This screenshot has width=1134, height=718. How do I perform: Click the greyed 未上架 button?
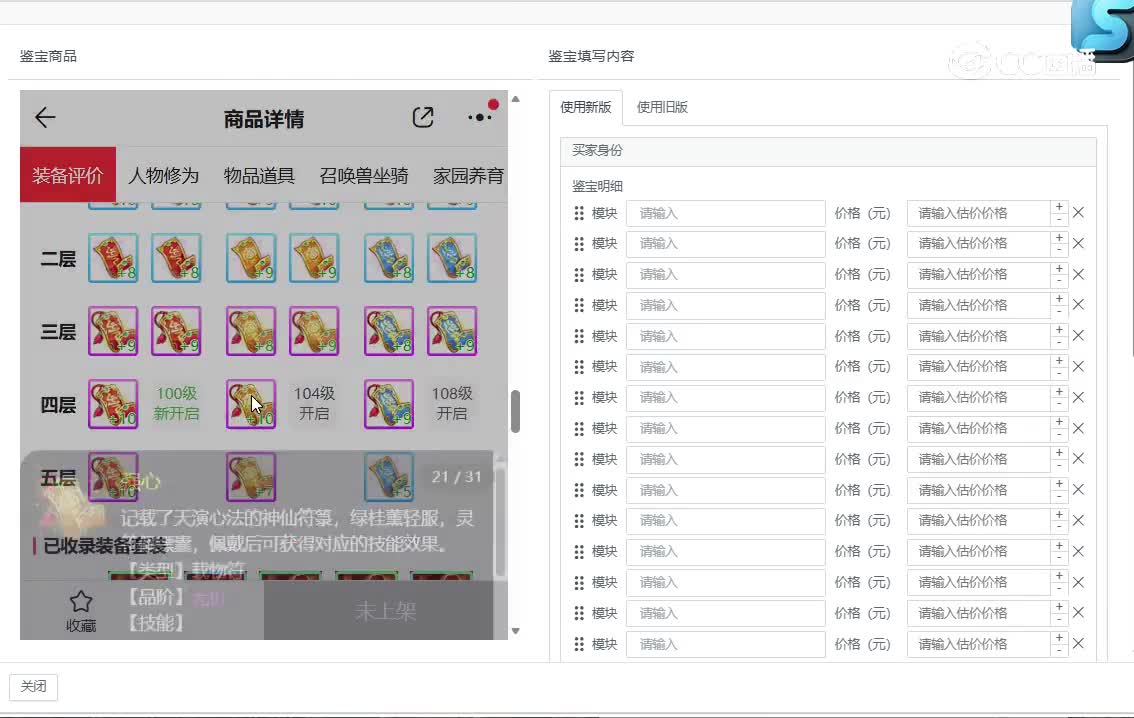385,611
